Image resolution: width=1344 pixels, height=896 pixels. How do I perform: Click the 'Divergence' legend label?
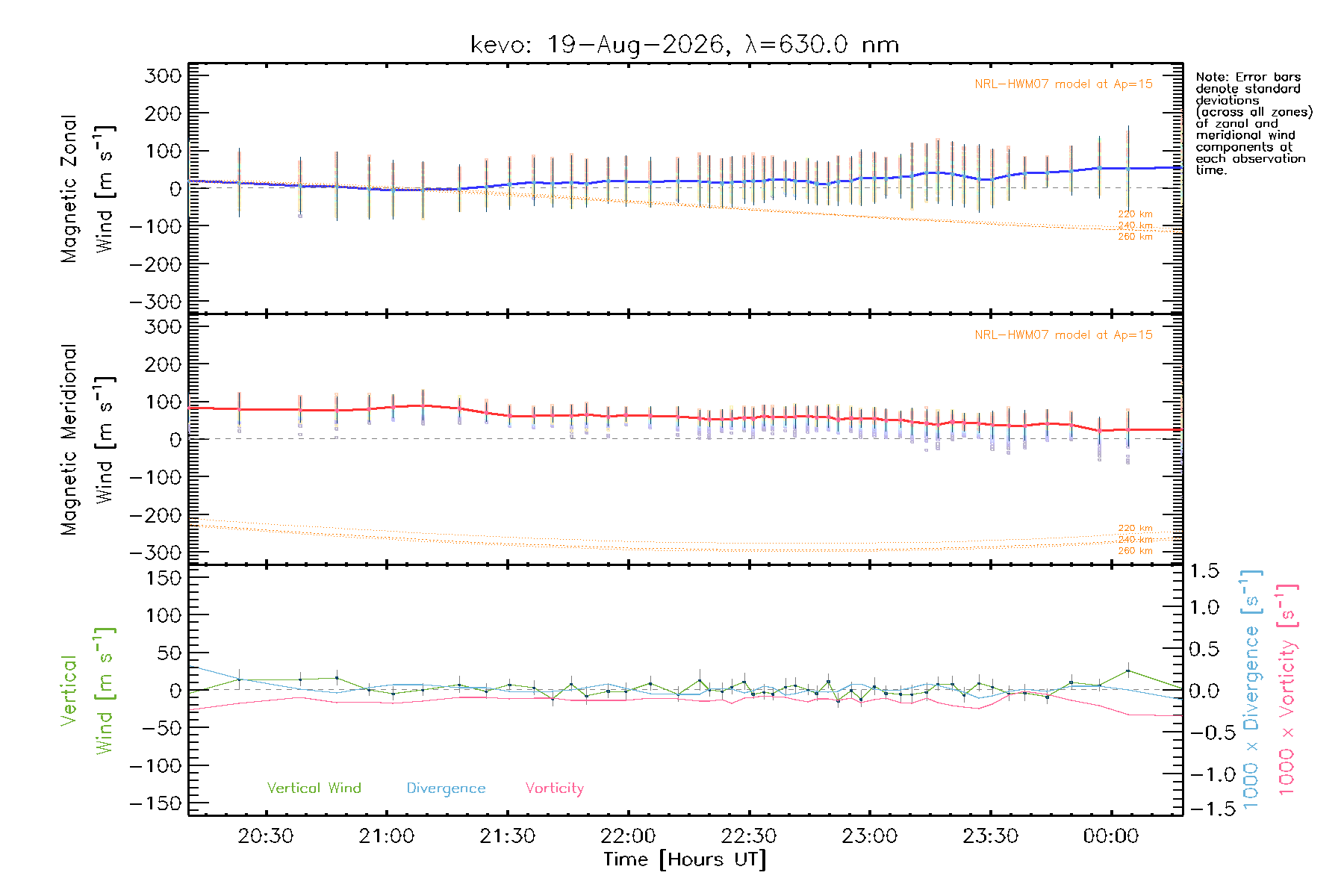pyautogui.click(x=446, y=788)
